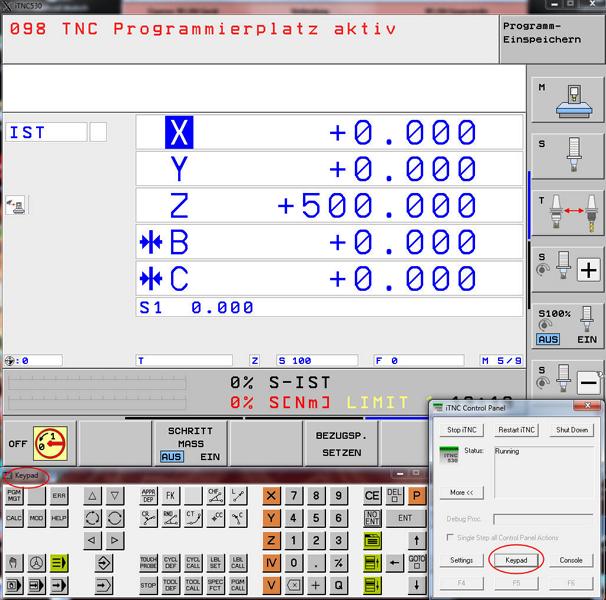The width and height of the screenshot is (606, 600).
Task: Click the GOTO key on keypad
Action: point(417,562)
